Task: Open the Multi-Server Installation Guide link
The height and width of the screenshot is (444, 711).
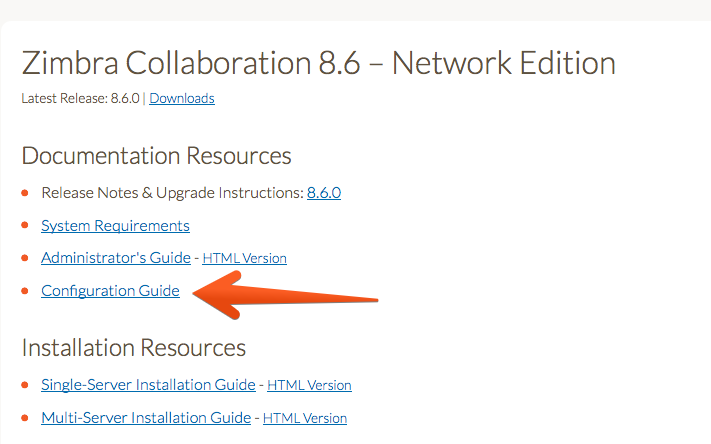Action: pyautogui.click(x=146, y=417)
